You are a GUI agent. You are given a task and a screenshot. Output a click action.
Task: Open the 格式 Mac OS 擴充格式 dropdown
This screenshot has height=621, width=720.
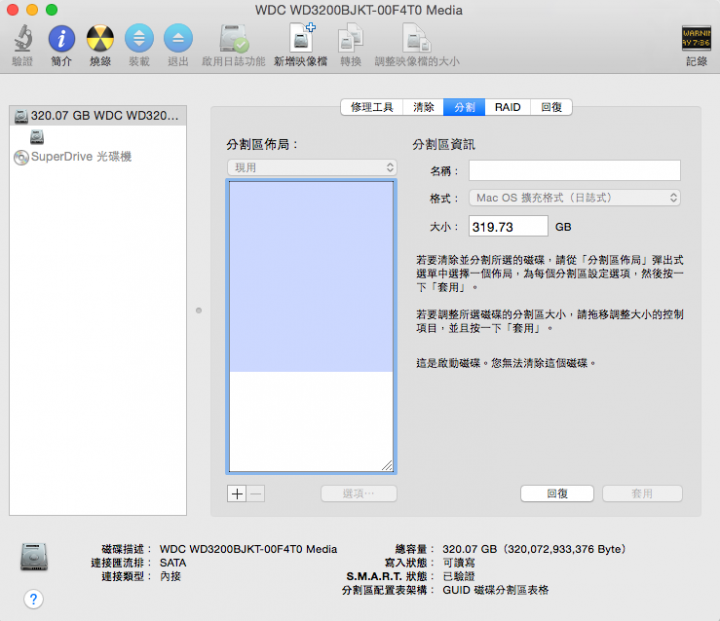click(x=574, y=198)
